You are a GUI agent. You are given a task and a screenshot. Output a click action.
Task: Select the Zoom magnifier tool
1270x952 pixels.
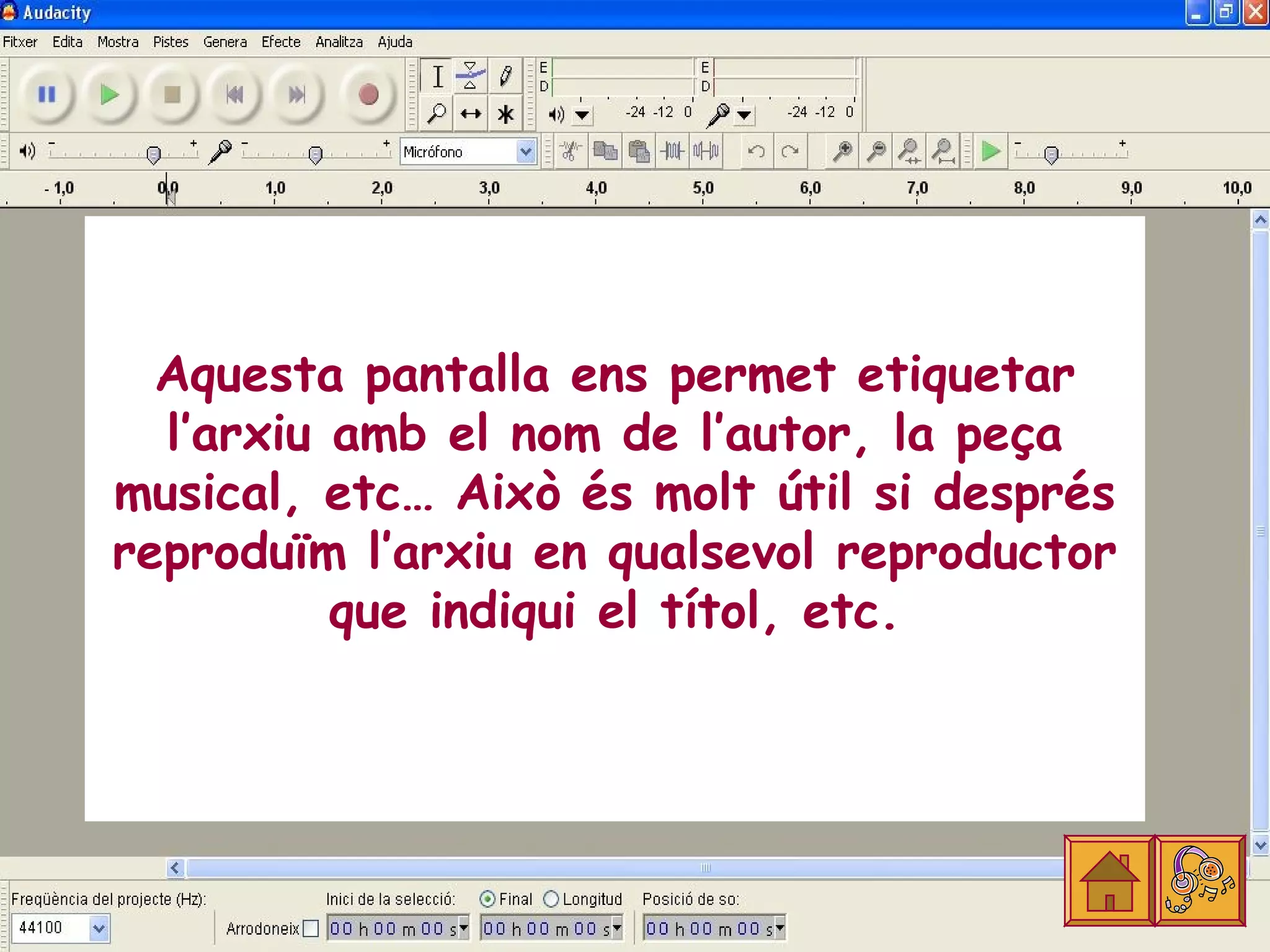437,113
